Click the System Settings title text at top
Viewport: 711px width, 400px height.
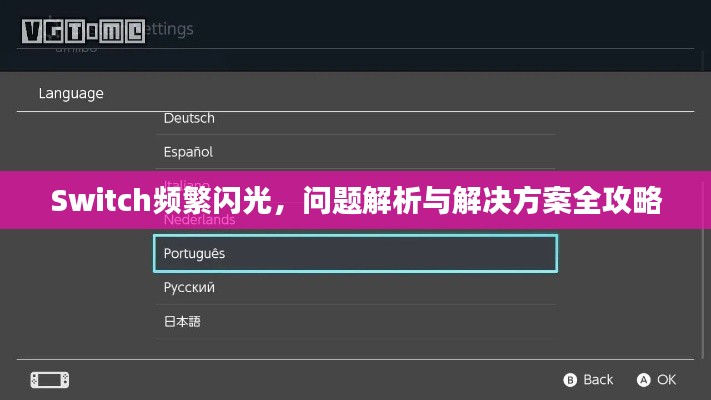coord(170,29)
